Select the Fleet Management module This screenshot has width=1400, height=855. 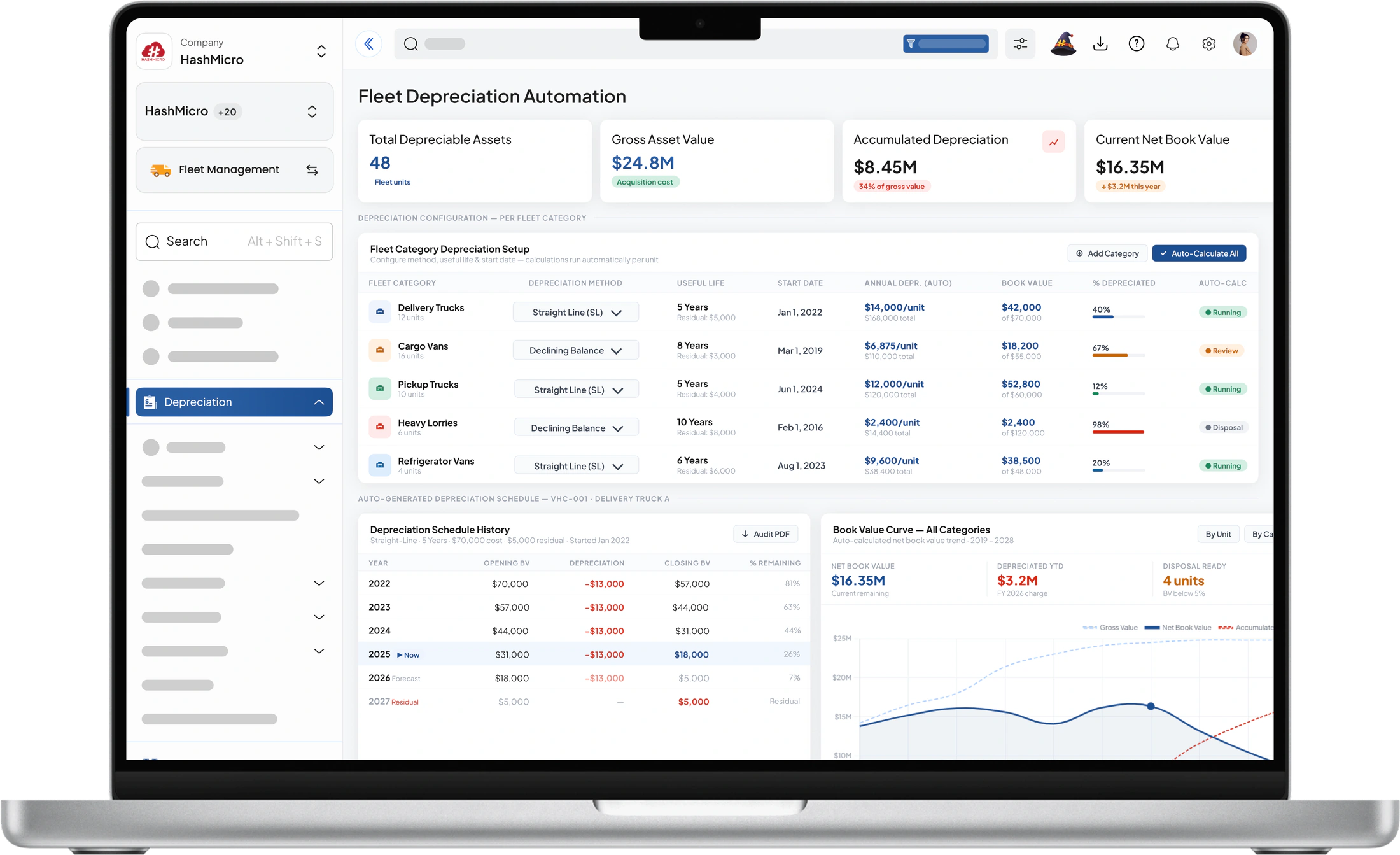[x=234, y=170]
